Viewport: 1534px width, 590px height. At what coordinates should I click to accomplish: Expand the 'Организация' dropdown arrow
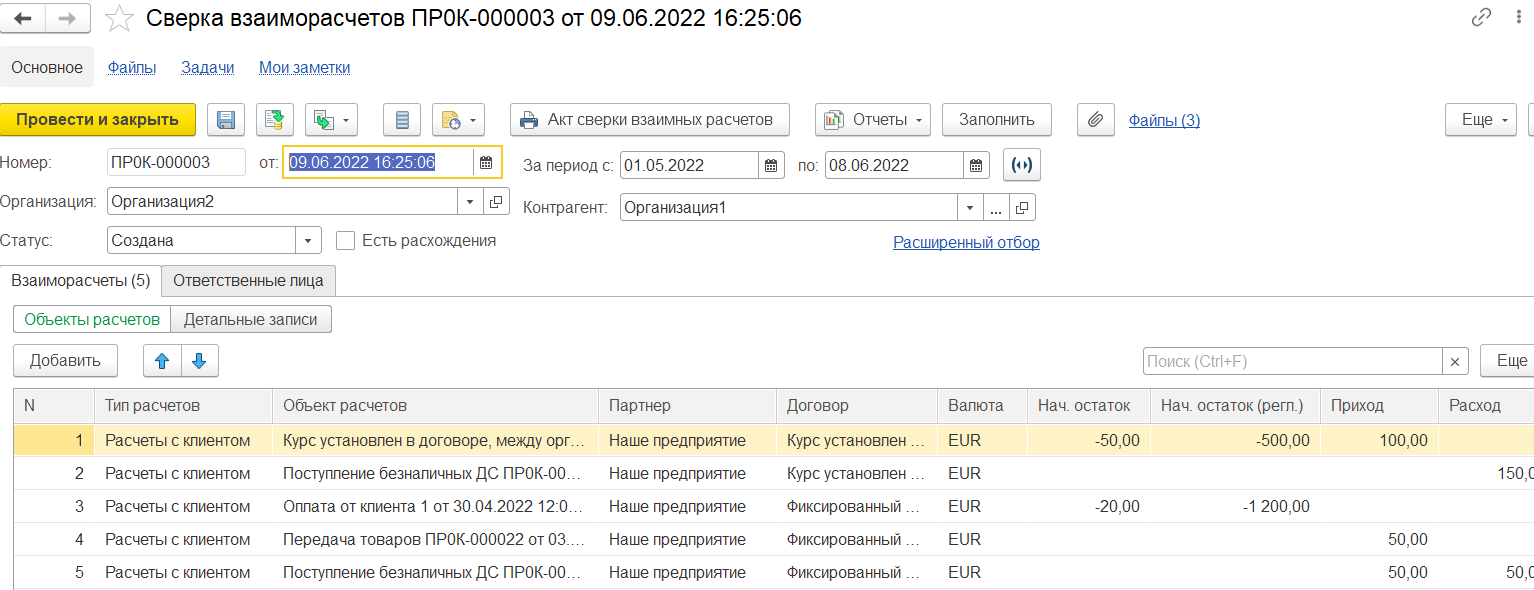click(x=471, y=202)
